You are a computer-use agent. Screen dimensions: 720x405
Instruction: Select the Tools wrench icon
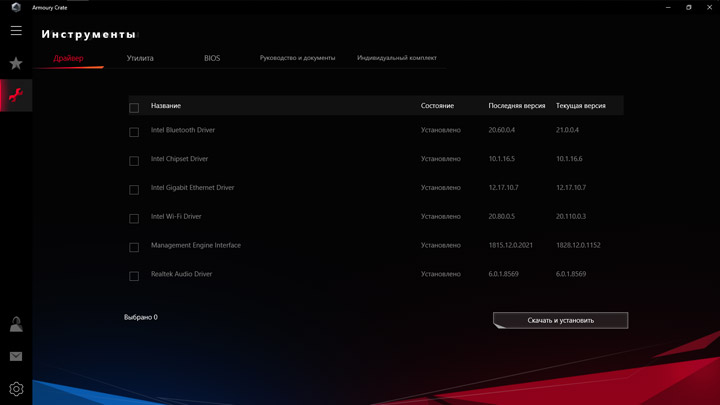pyautogui.click(x=16, y=95)
